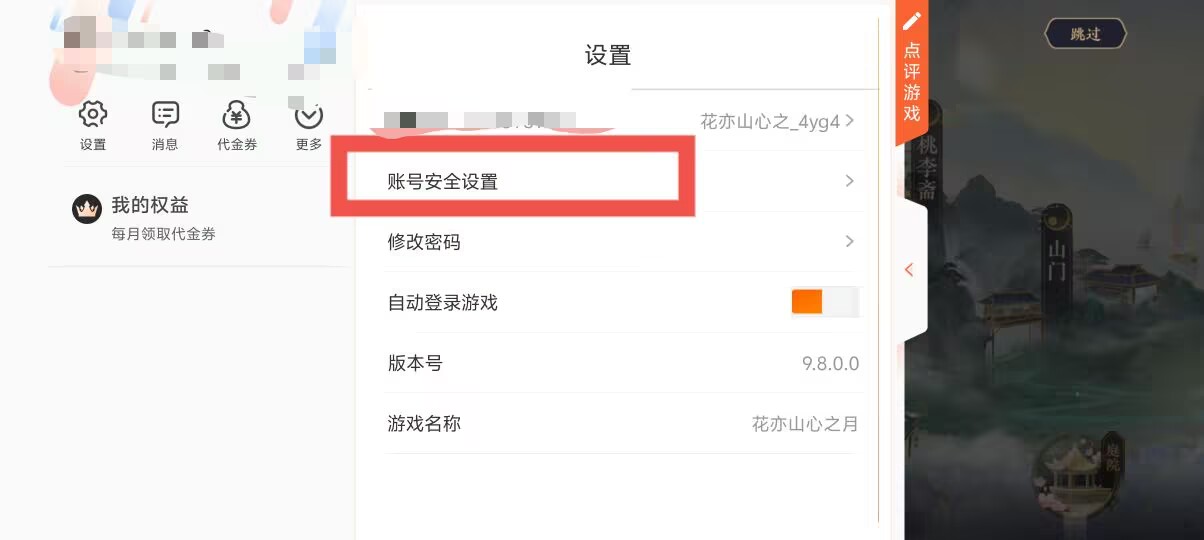The image size is (1204, 540).
Task: Open the 设置 gear icon
Action: click(93, 114)
